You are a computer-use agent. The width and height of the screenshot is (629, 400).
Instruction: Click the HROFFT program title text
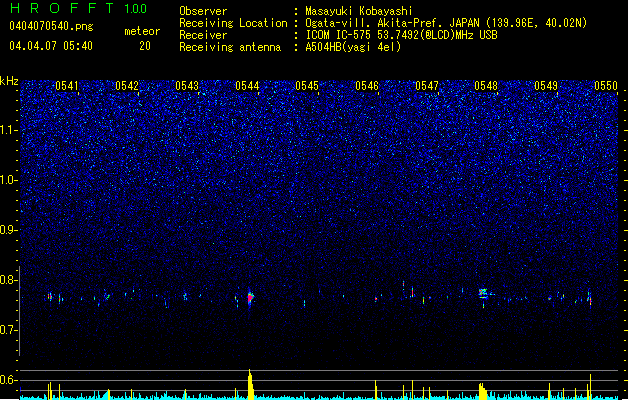(x=62, y=8)
